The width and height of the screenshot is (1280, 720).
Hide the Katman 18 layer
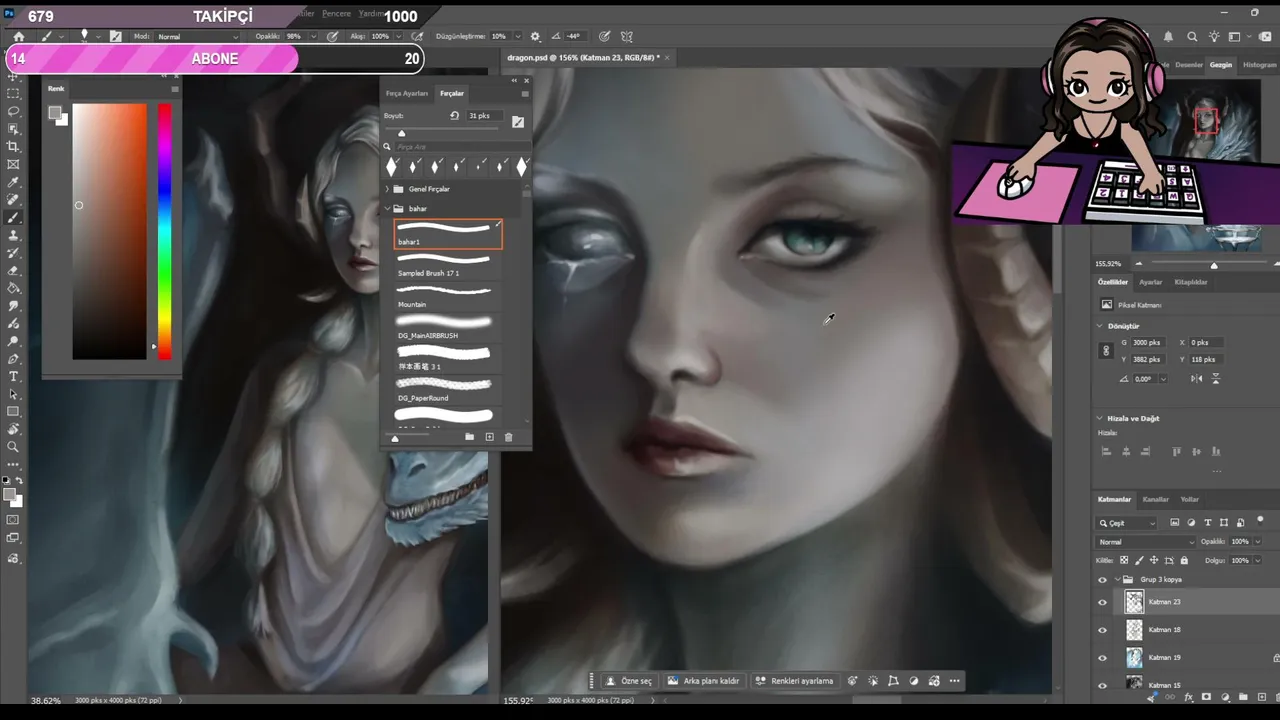click(x=1102, y=630)
